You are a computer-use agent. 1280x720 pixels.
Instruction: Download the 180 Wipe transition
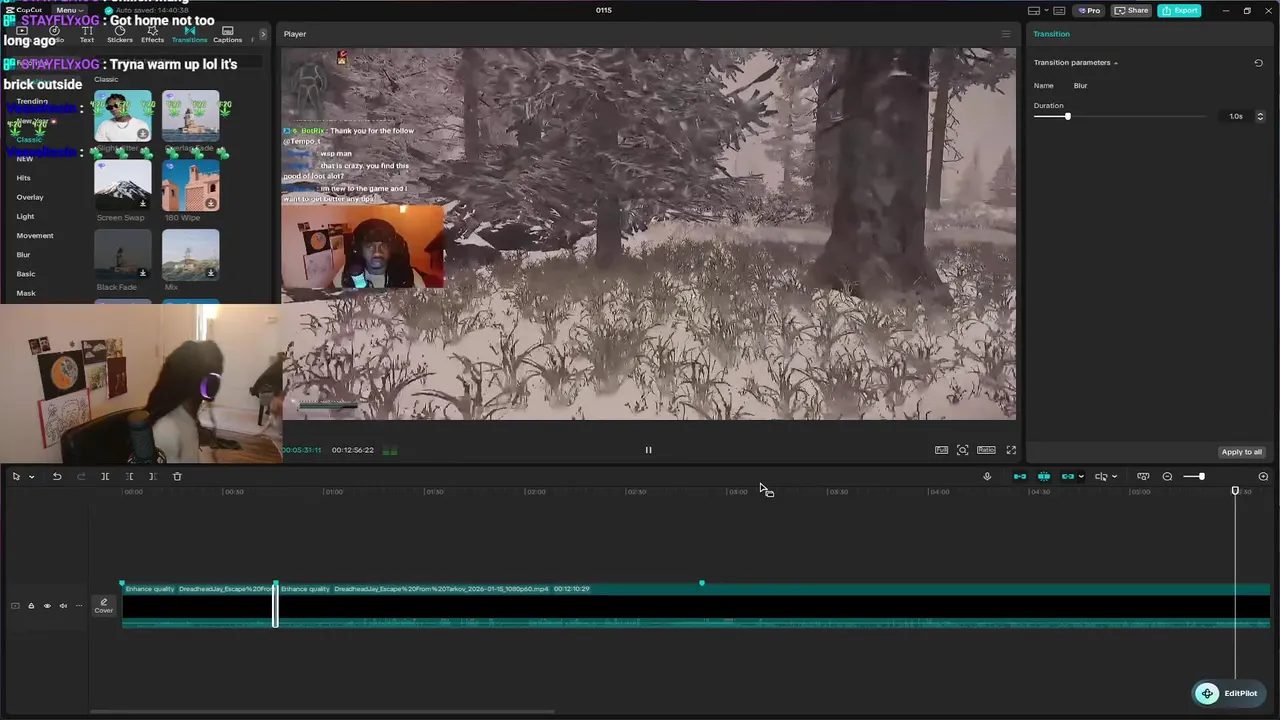(x=211, y=203)
